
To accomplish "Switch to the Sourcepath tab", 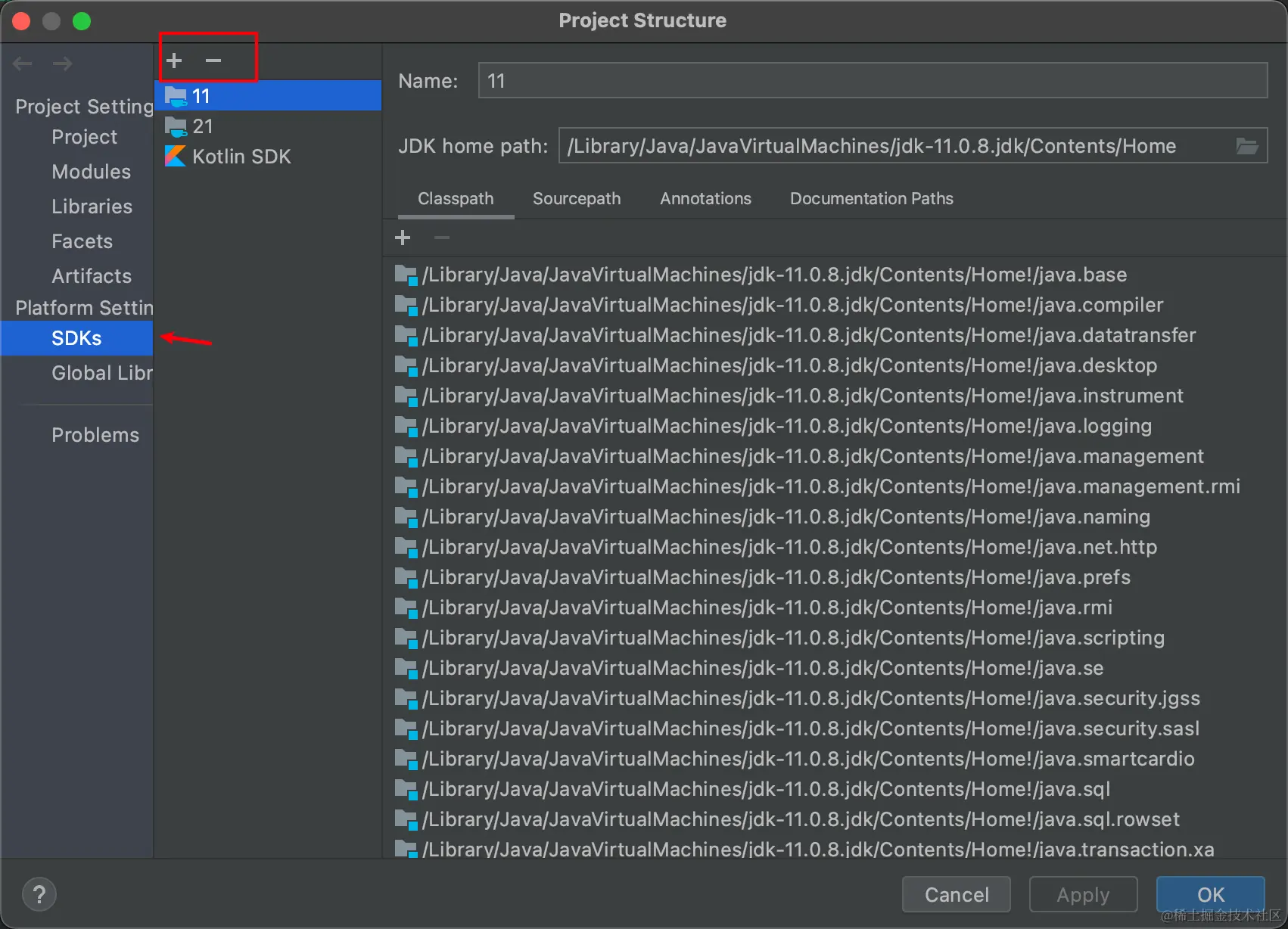I will click(577, 199).
